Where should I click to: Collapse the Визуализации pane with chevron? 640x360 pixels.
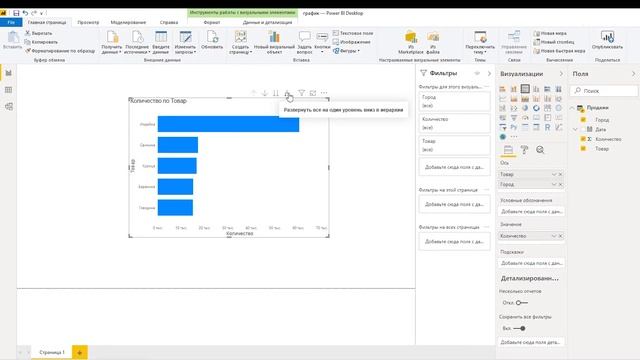pyautogui.click(x=561, y=73)
